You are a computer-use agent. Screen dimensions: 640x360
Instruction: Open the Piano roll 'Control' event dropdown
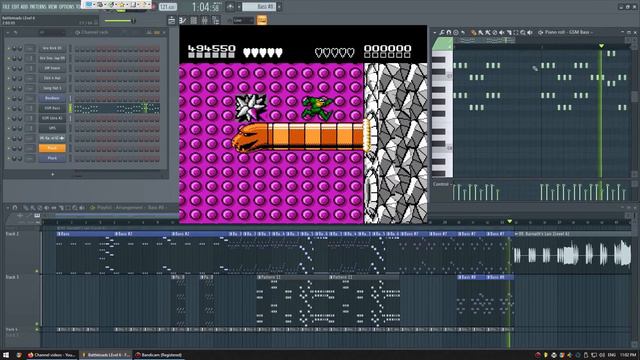441,184
